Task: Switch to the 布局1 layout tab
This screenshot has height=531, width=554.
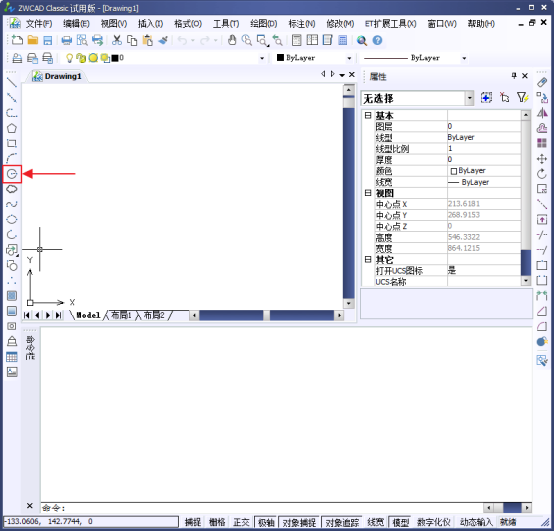Action: coord(121,315)
